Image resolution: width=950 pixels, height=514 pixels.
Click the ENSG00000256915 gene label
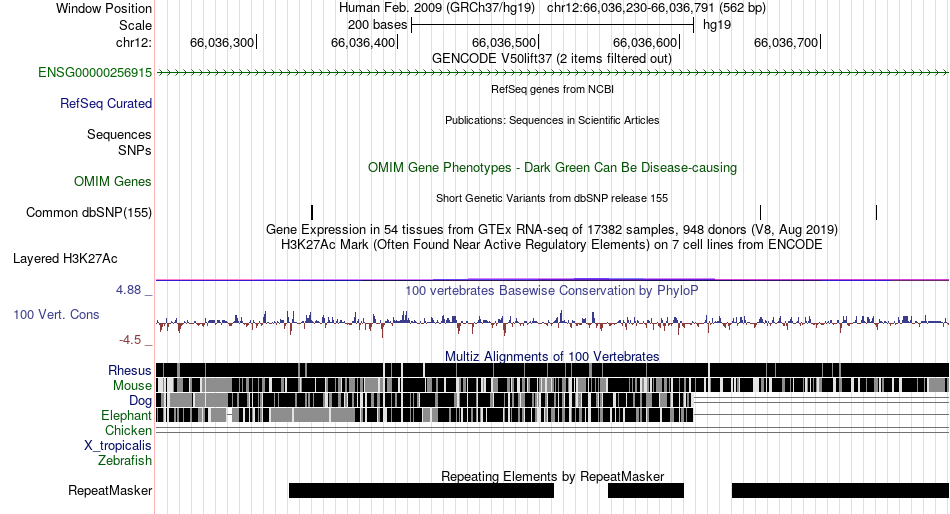point(95,73)
